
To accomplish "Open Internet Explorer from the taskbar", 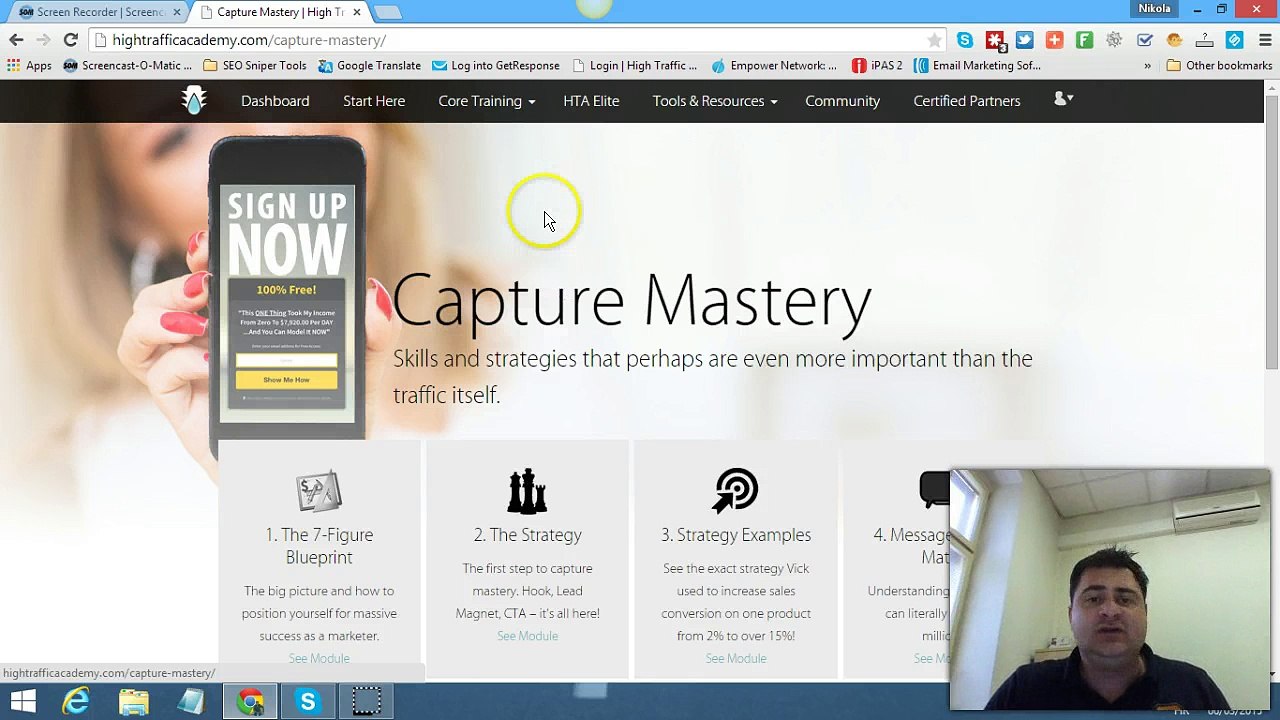I will 77,702.
